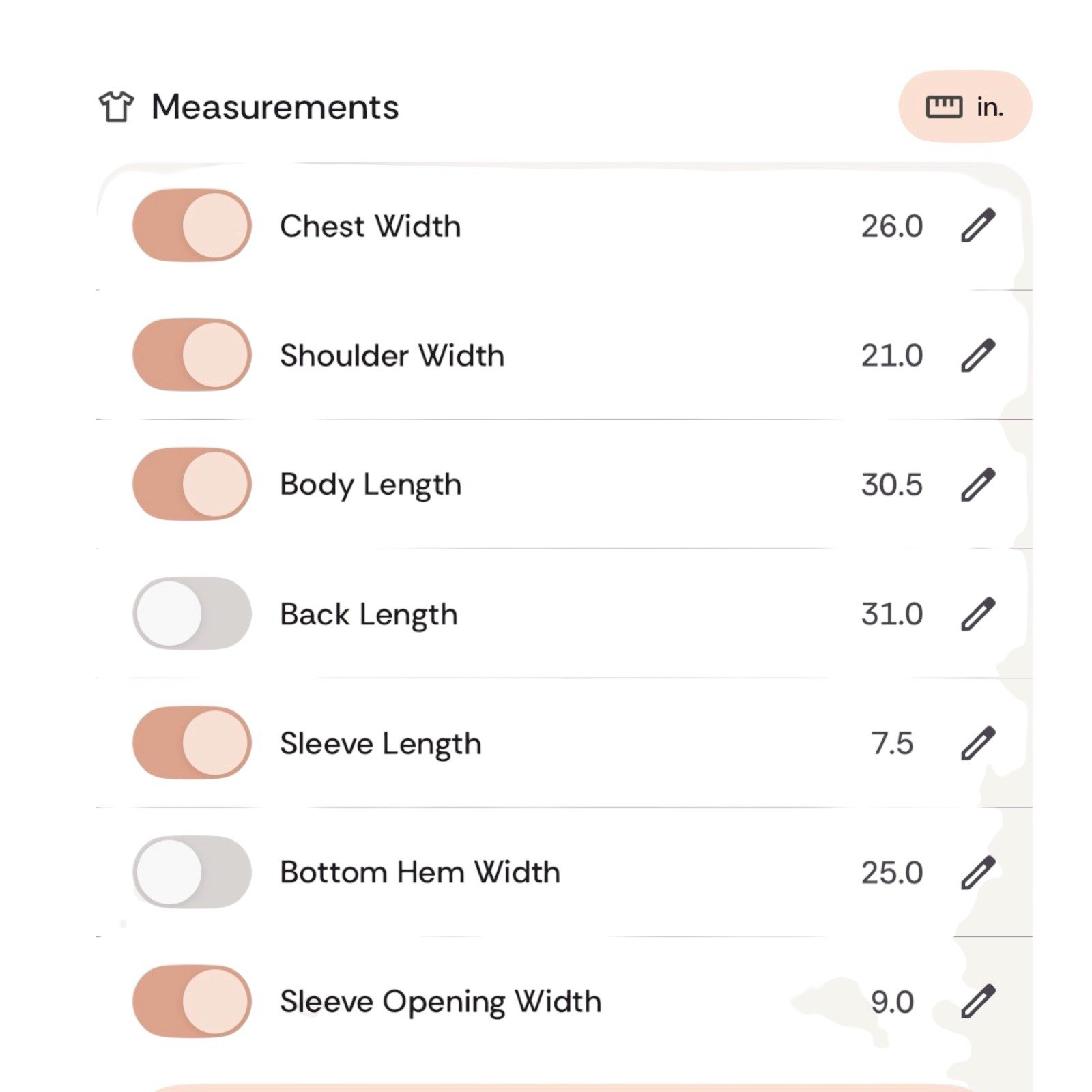Screen dimensions: 1092x1092
Task: Switch off the Body Length toggle
Action: [x=192, y=485]
